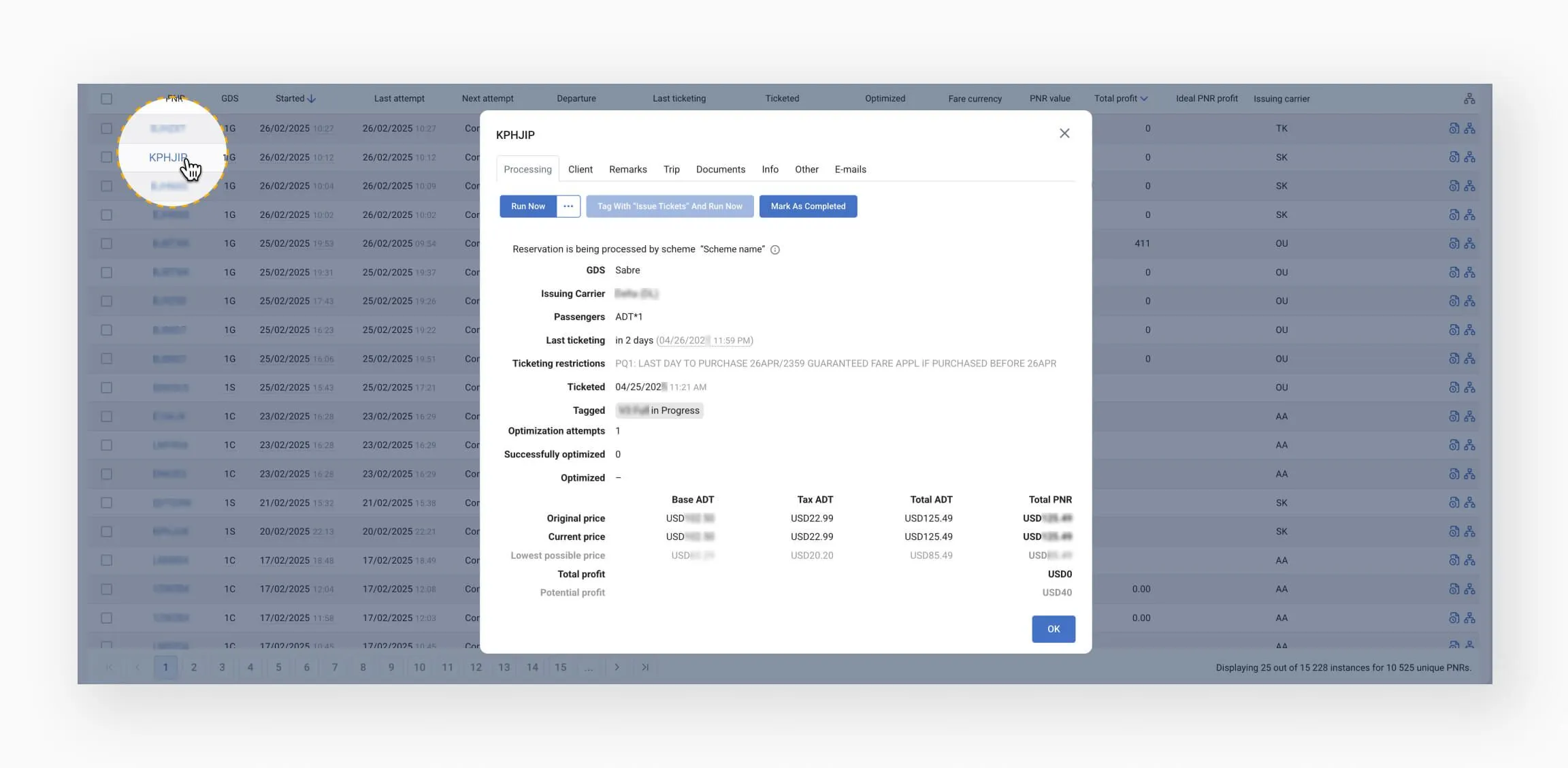Viewport: 1568px width, 768px height.
Task: Open the dropdown arrow next to Run Now
Action: [568, 206]
